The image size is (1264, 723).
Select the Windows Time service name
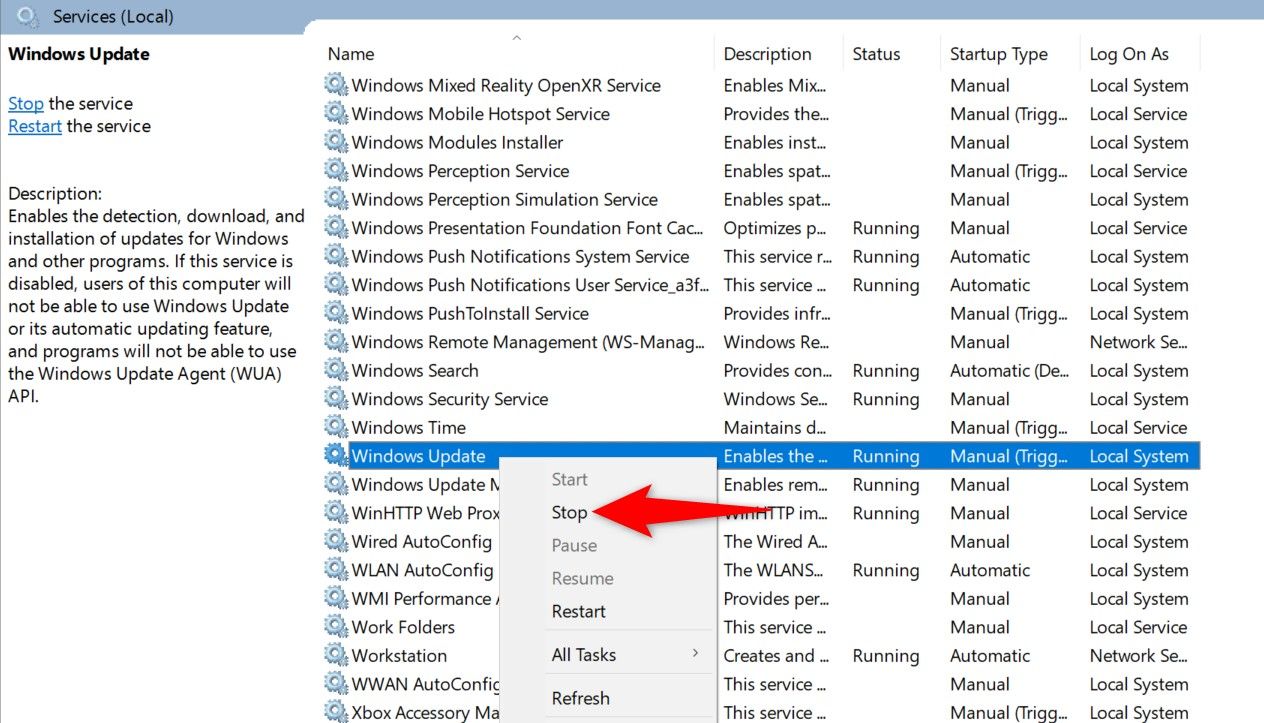point(409,427)
